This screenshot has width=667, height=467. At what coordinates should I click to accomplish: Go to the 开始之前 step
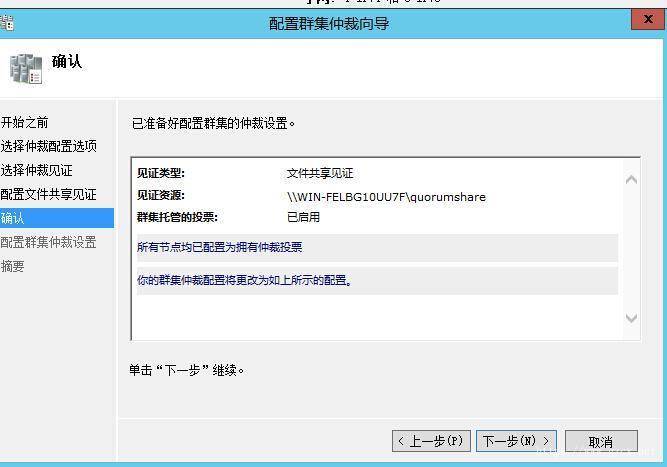pos(24,122)
